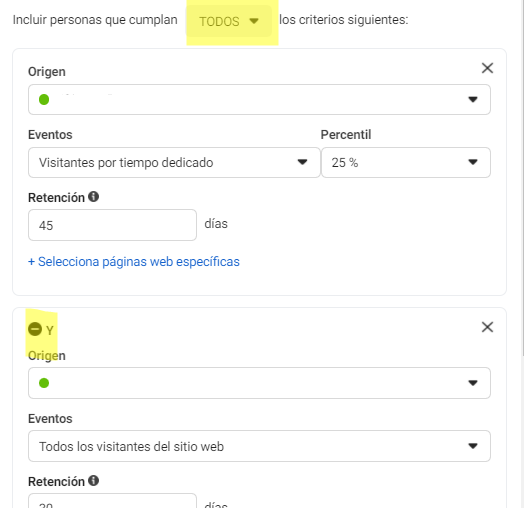The width and height of the screenshot is (524, 508).
Task: Click the Y operator label
Action: (x=50, y=331)
